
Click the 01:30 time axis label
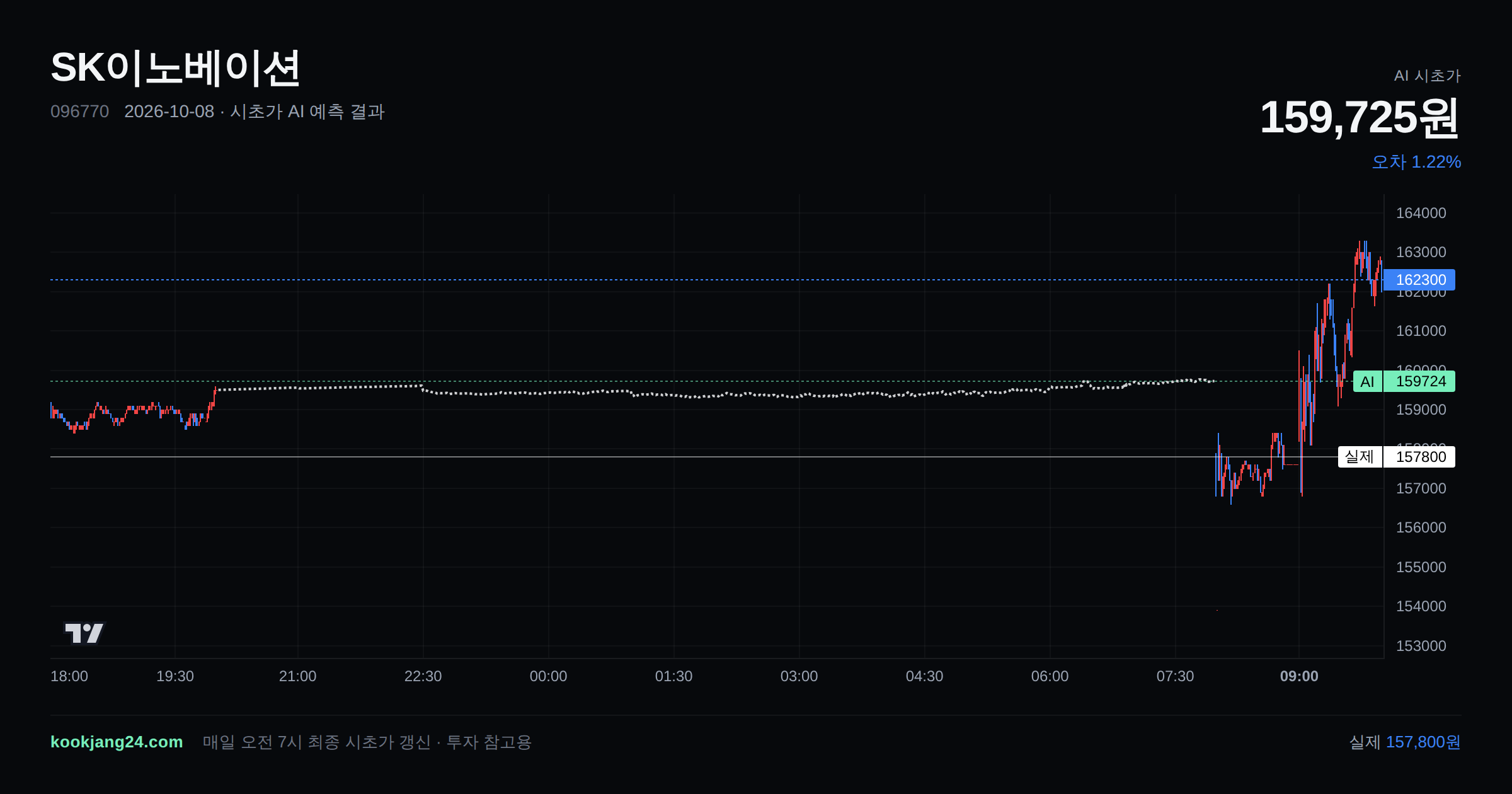[x=673, y=676]
